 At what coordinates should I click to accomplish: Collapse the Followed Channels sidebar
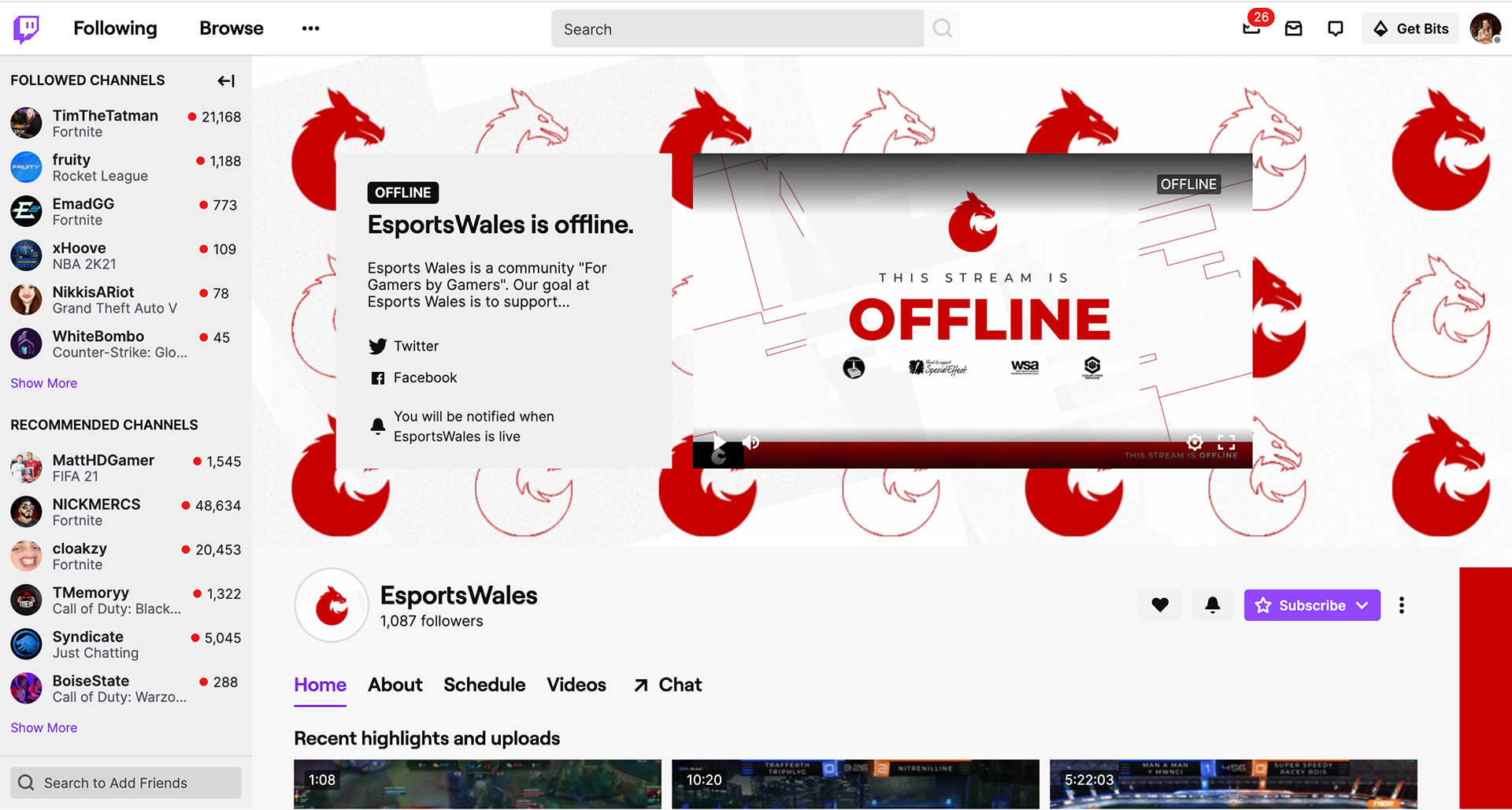(226, 80)
